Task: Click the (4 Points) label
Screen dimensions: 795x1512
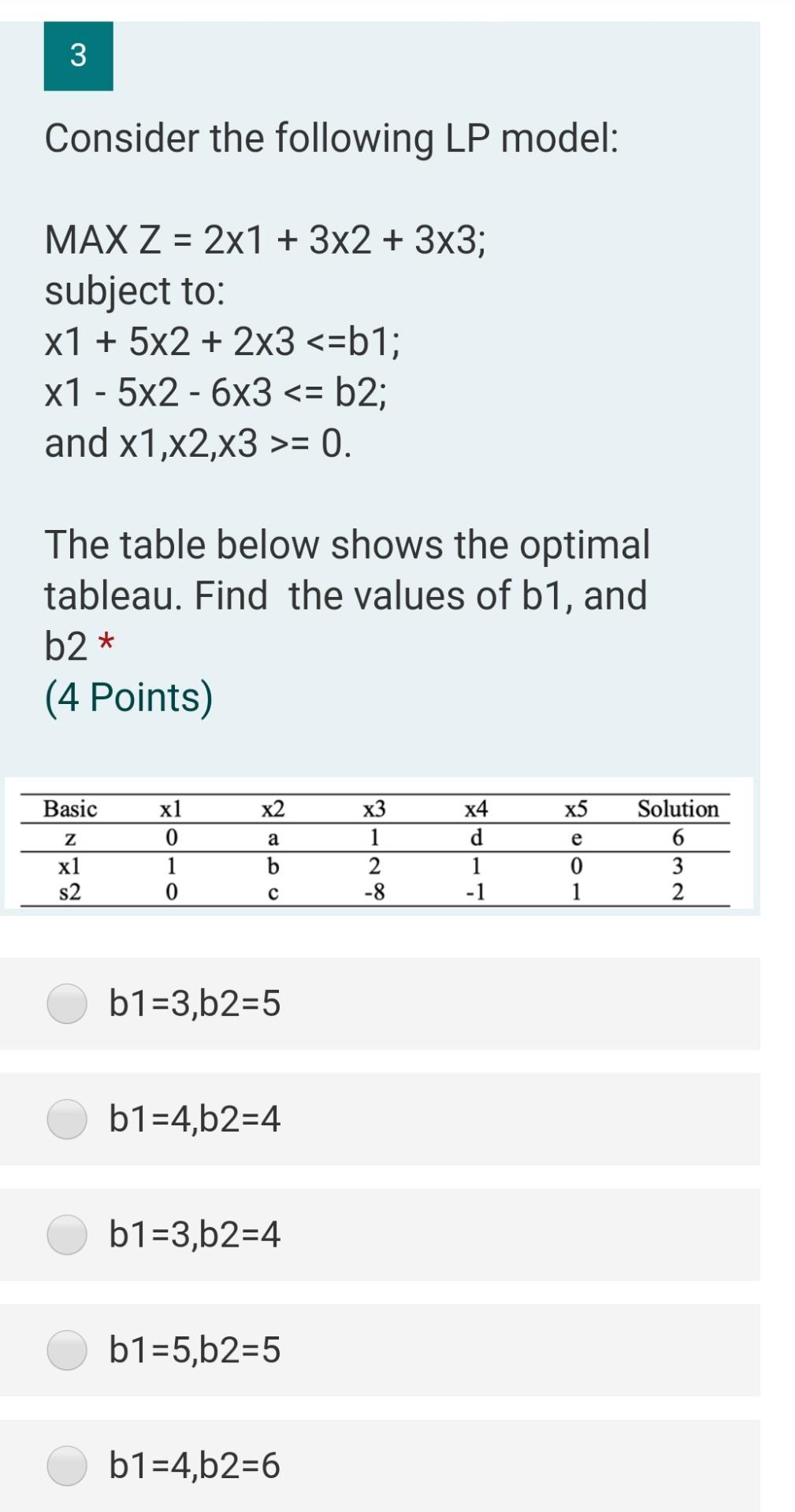Action: pos(128,695)
